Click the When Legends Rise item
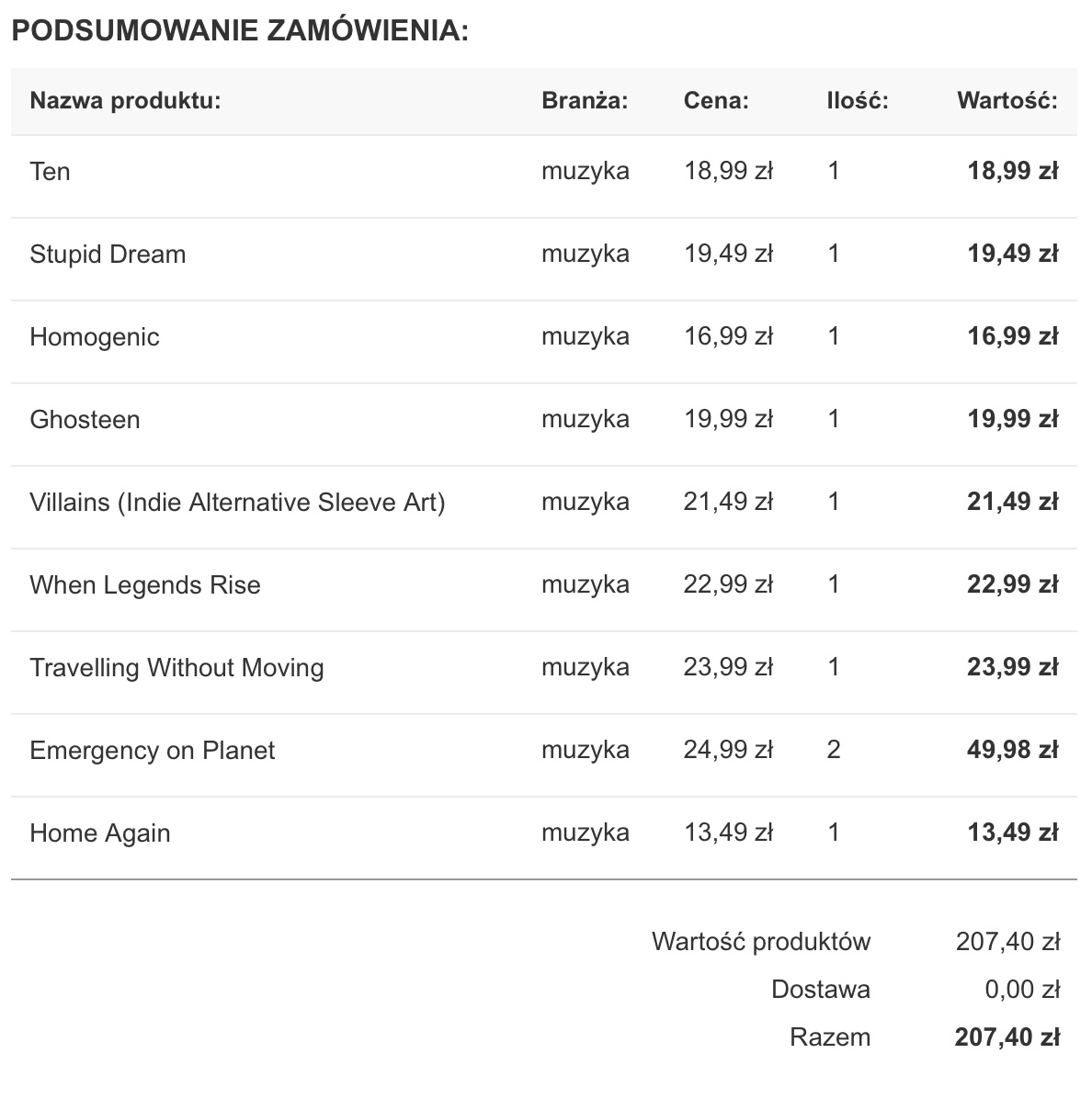This screenshot has width=1092, height=1099. pyautogui.click(x=145, y=585)
